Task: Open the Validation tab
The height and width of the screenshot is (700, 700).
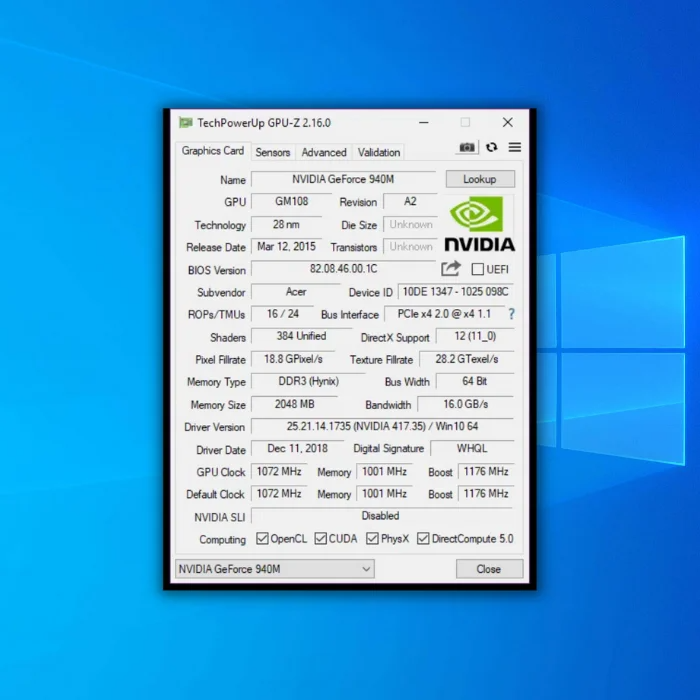Action: coord(379,152)
